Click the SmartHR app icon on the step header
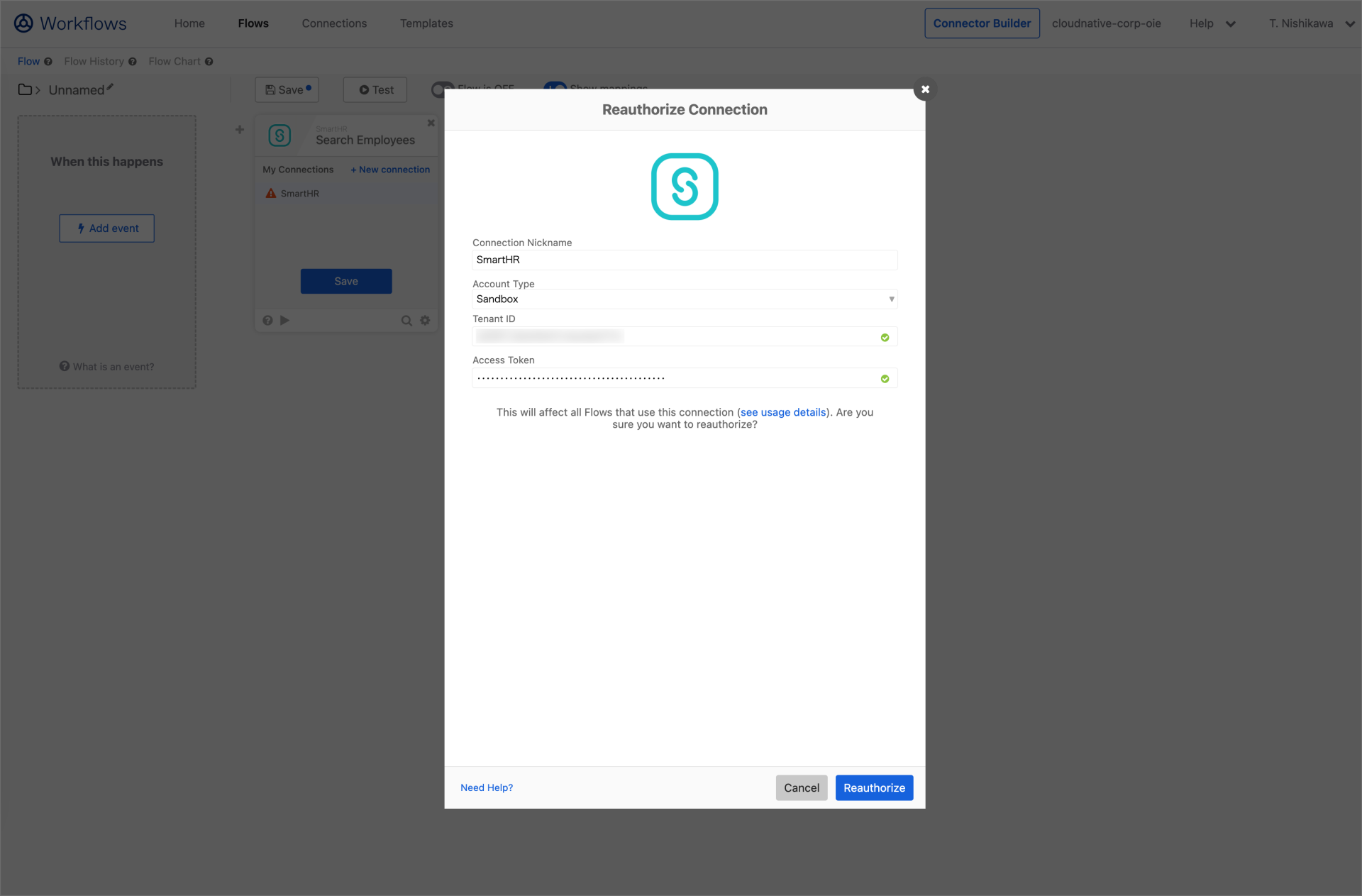1362x896 pixels. (279, 135)
